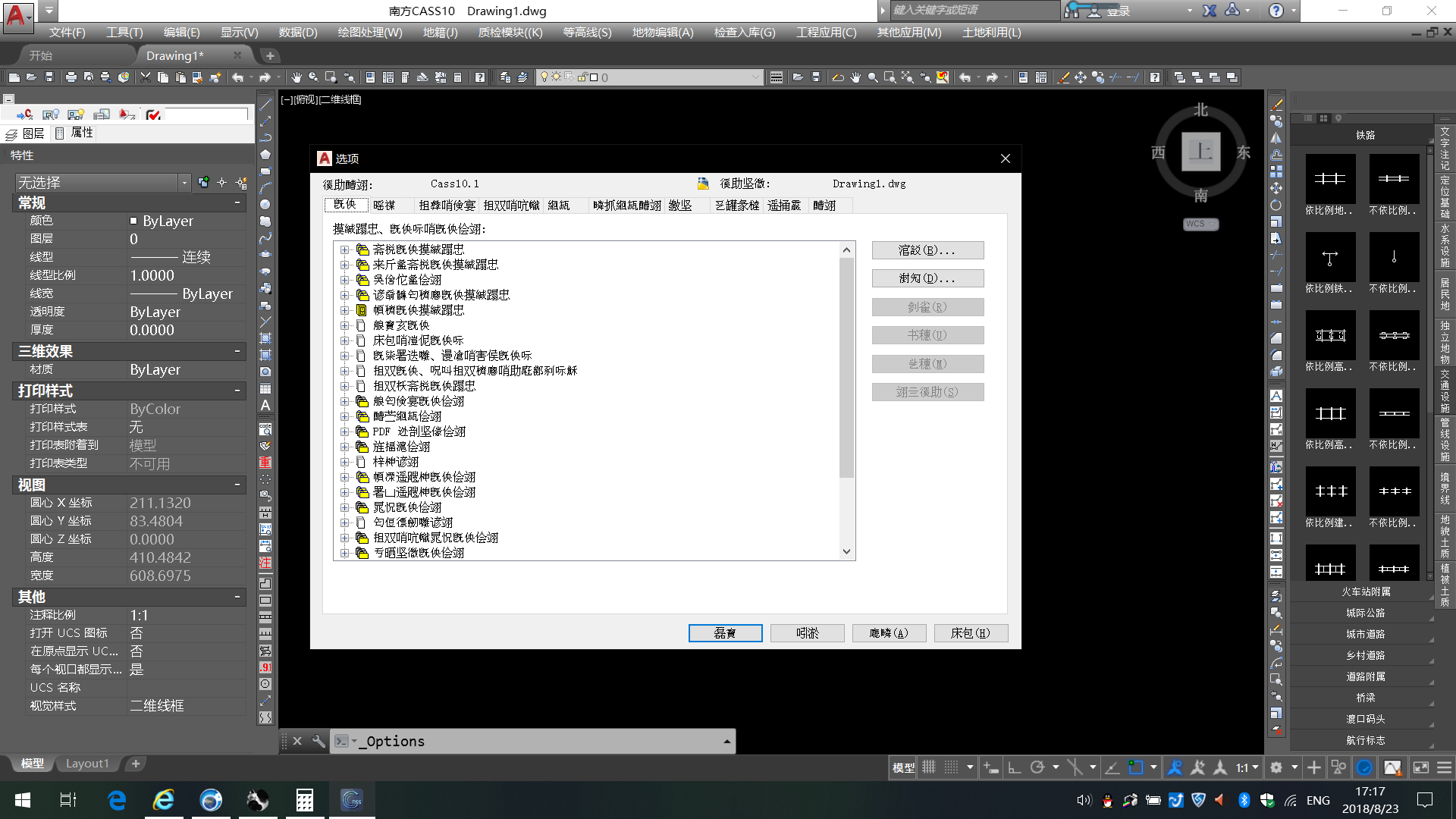The height and width of the screenshot is (819, 1456).
Task: Toggle ortho mode in the status bar
Action: point(1015,767)
